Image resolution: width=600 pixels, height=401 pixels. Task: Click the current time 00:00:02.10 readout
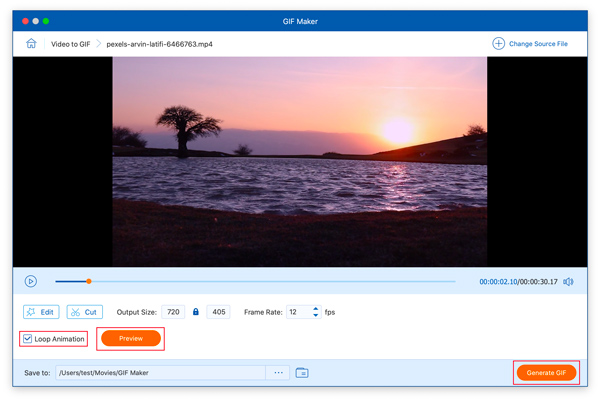point(498,282)
